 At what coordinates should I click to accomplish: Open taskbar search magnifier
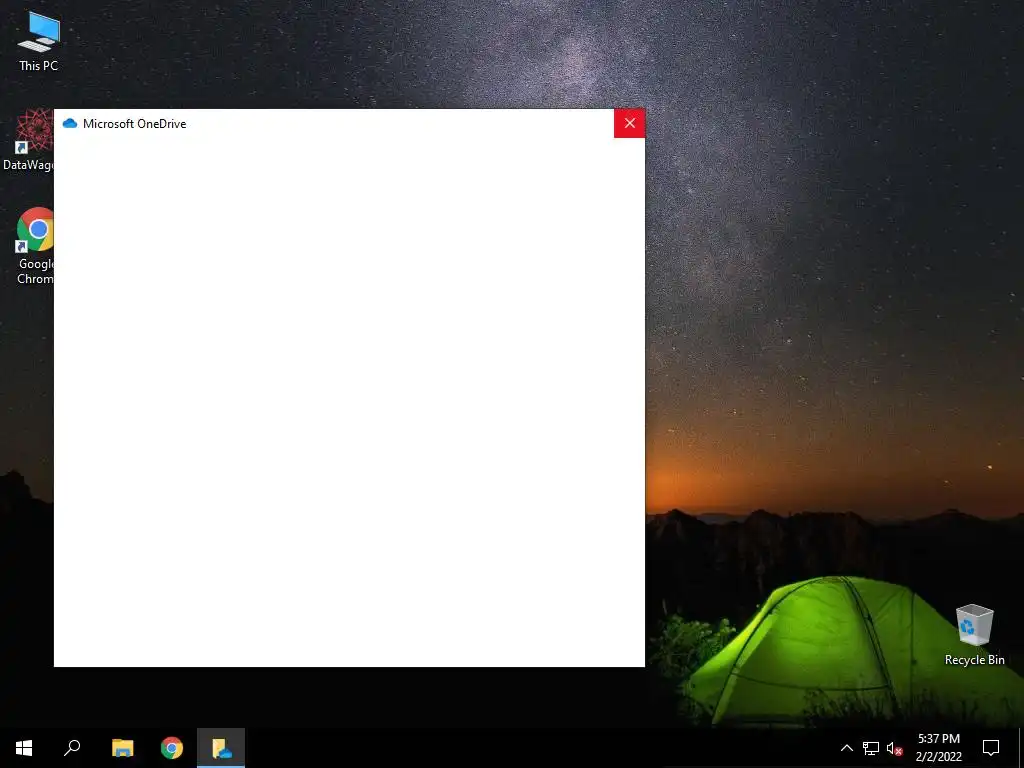(72, 748)
